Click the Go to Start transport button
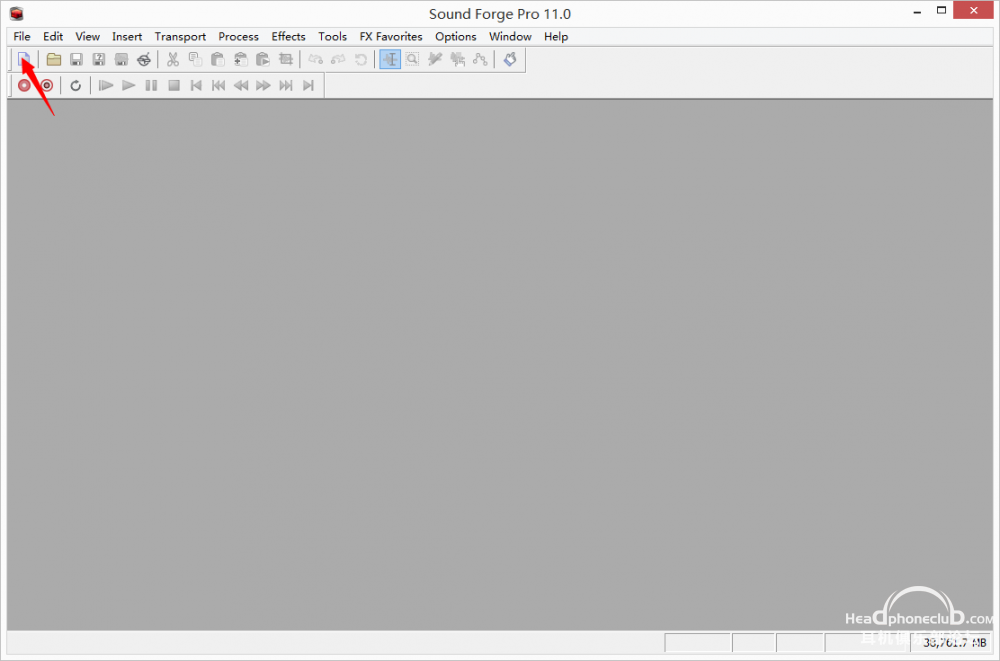Viewport: 1000px width, 661px height. (x=196, y=85)
